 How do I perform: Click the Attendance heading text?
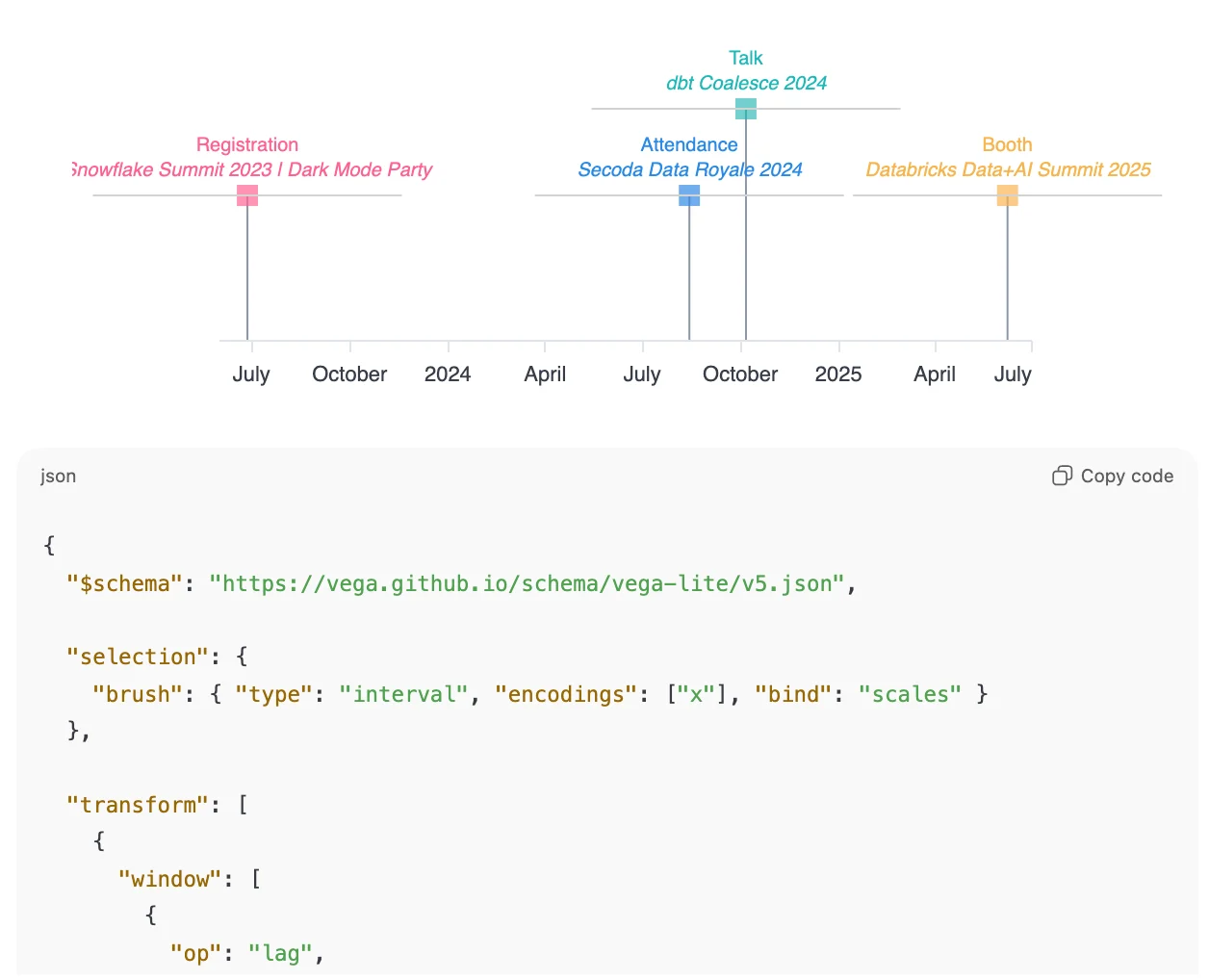(689, 144)
